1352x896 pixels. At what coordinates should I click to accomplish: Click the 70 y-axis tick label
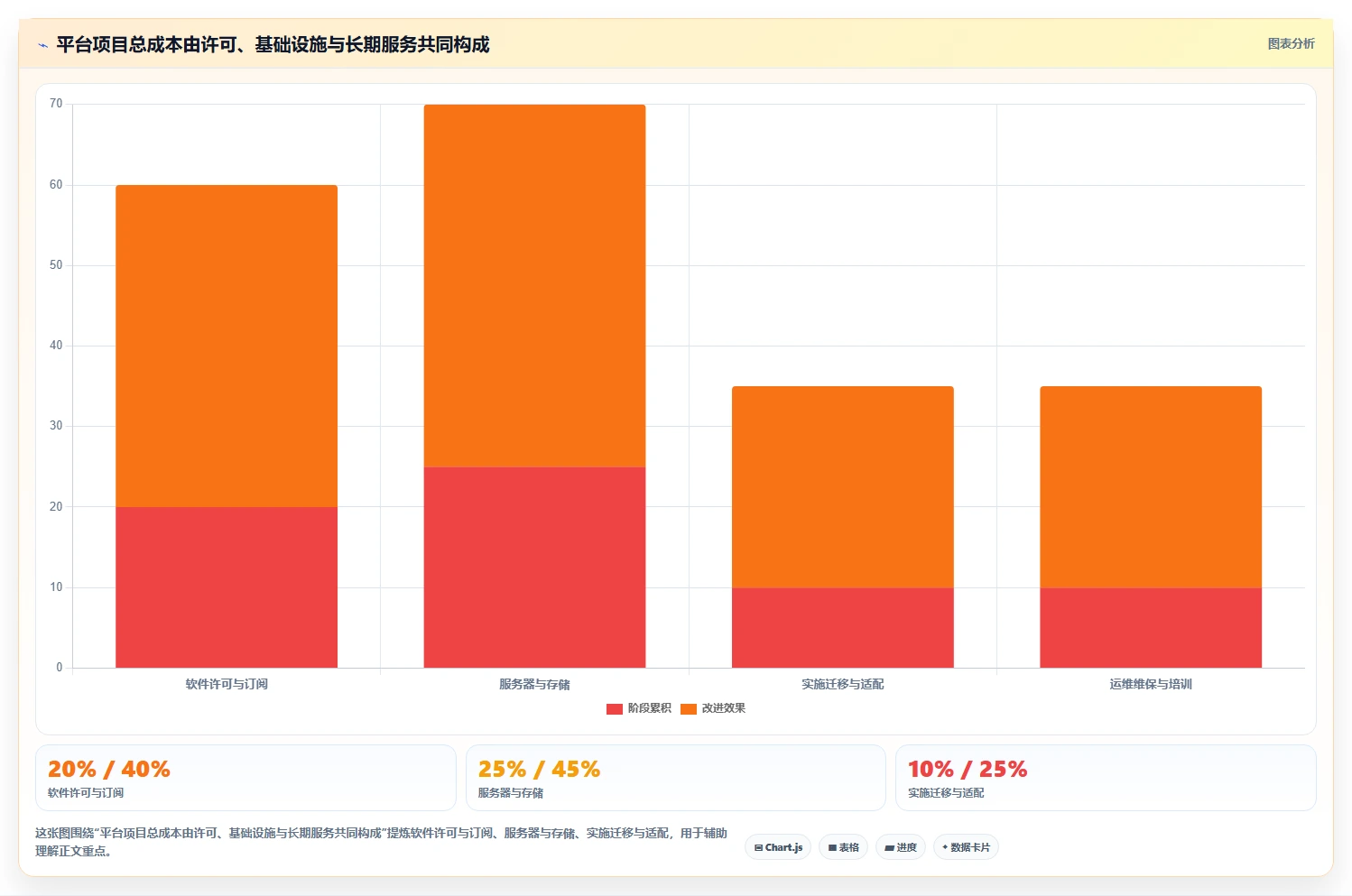point(56,104)
